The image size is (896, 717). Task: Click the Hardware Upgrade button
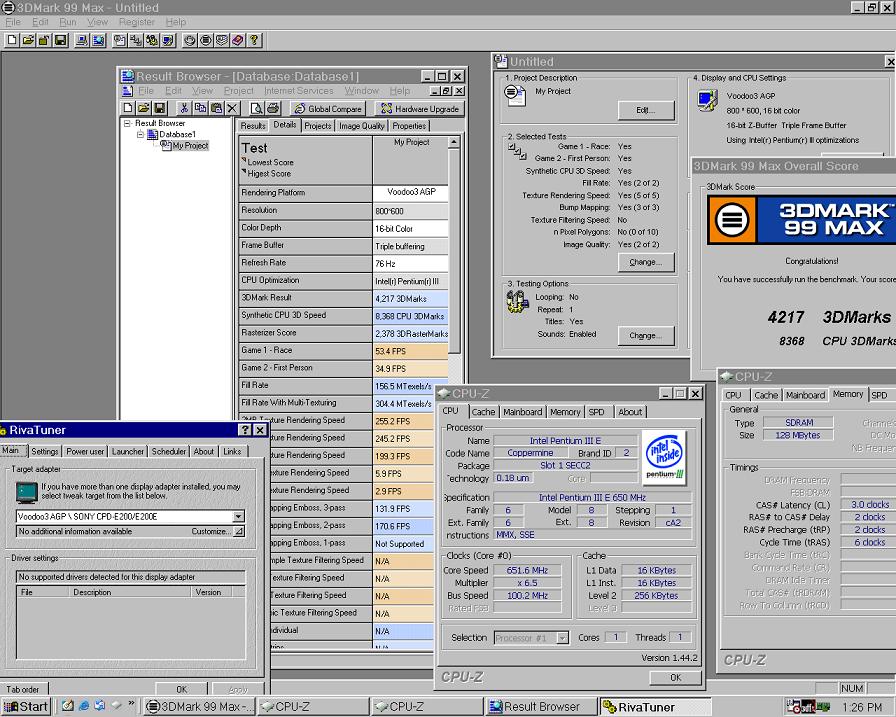pos(420,109)
